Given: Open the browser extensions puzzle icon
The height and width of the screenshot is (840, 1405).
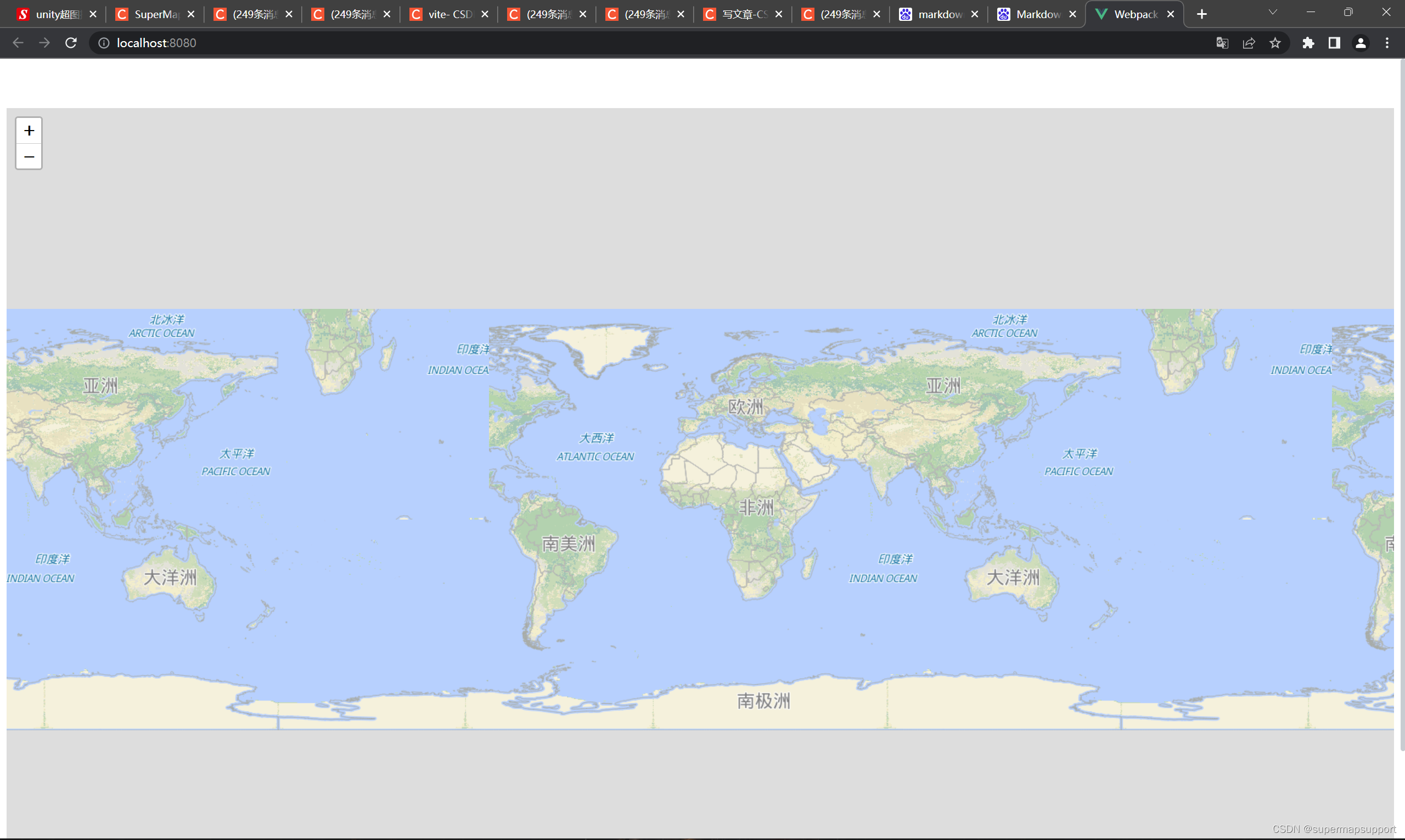Looking at the screenshot, I should [x=1308, y=43].
